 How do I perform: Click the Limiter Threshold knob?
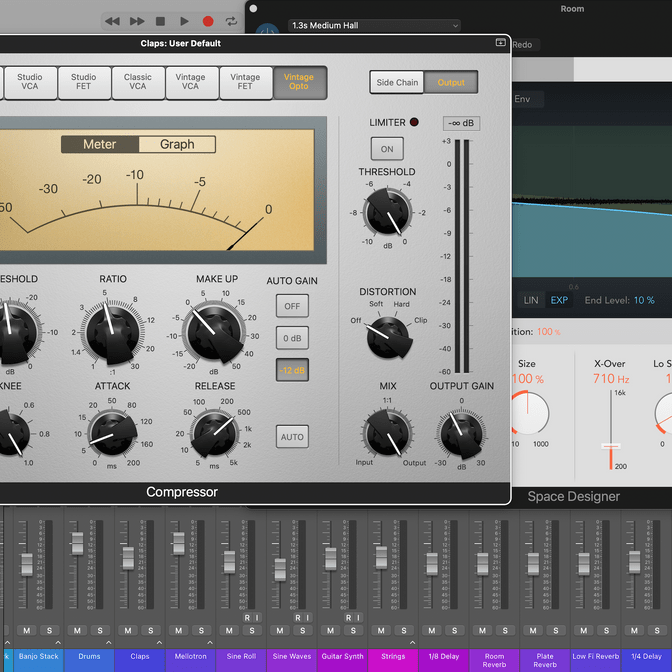click(x=387, y=212)
